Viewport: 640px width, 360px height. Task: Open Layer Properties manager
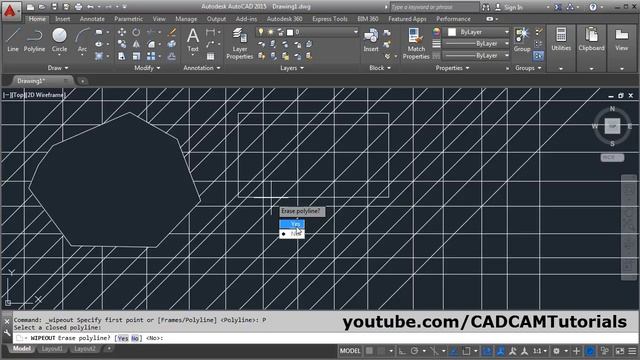[240, 44]
